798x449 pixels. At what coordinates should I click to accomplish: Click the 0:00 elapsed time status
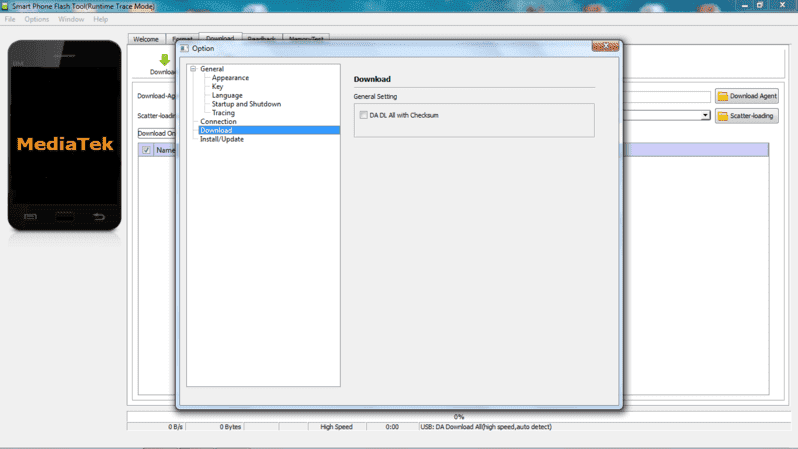(x=392, y=427)
